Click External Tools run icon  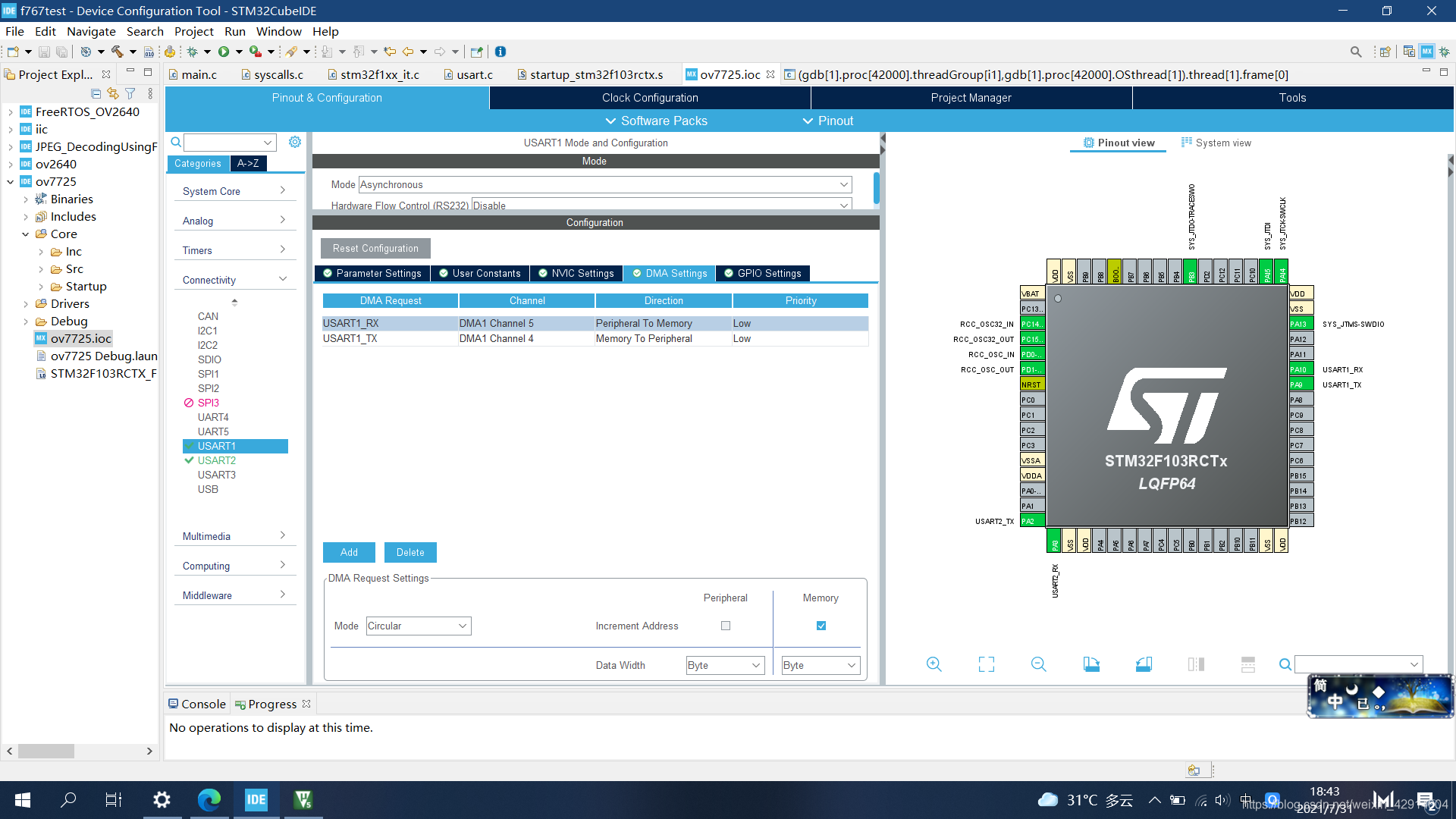(256, 52)
